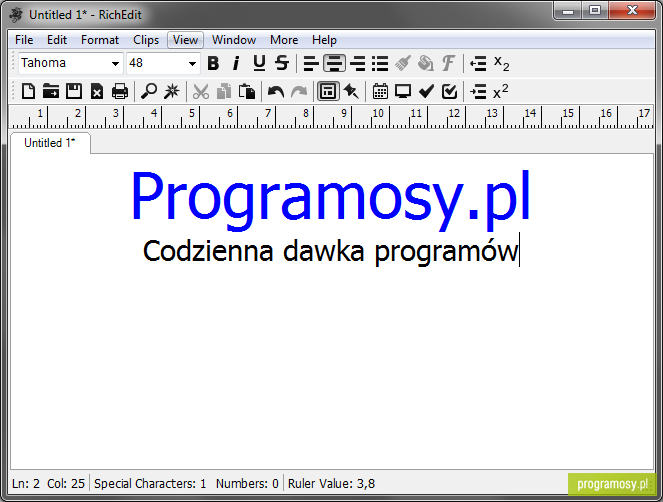Open the More menu
This screenshot has width=663, height=502.
pyautogui.click(x=284, y=40)
